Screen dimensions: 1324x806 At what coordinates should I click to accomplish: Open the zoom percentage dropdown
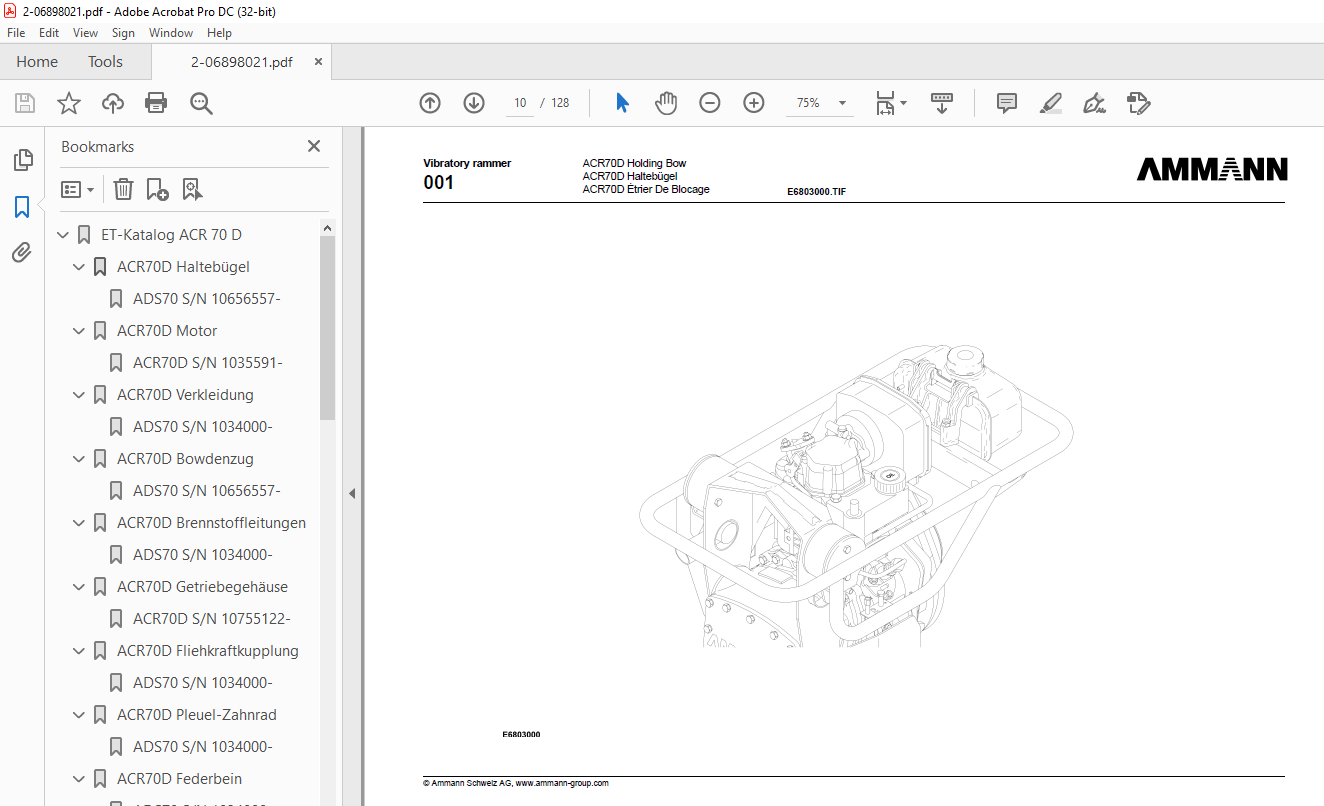(842, 103)
